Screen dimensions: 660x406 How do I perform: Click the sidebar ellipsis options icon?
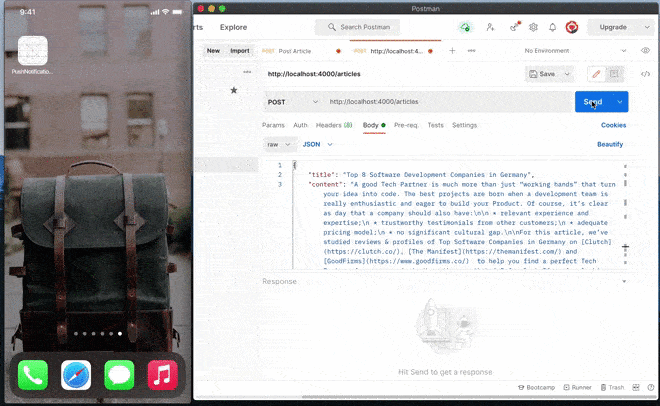pos(247,72)
